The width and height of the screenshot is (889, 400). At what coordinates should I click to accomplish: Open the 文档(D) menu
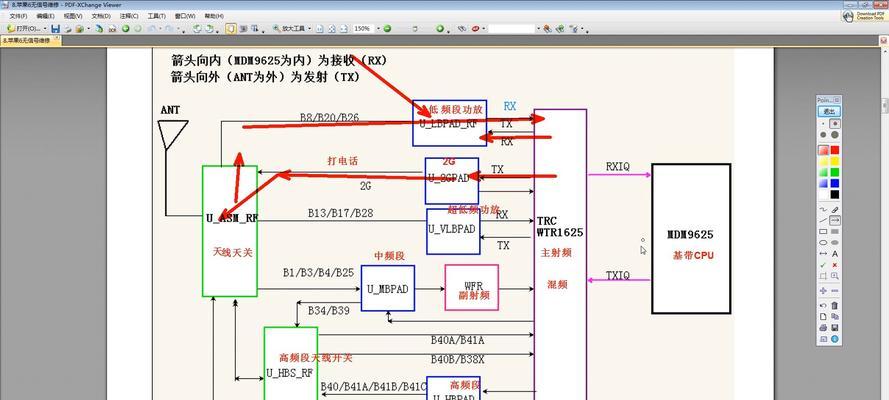click(x=101, y=16)
